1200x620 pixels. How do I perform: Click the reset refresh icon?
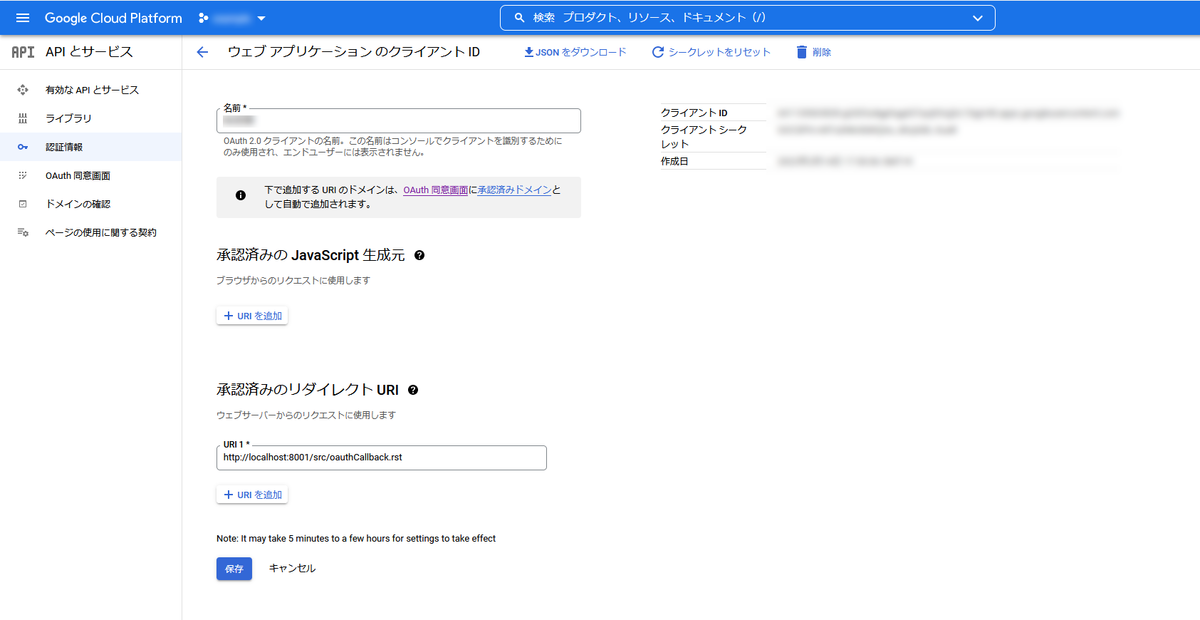[658, 52]
